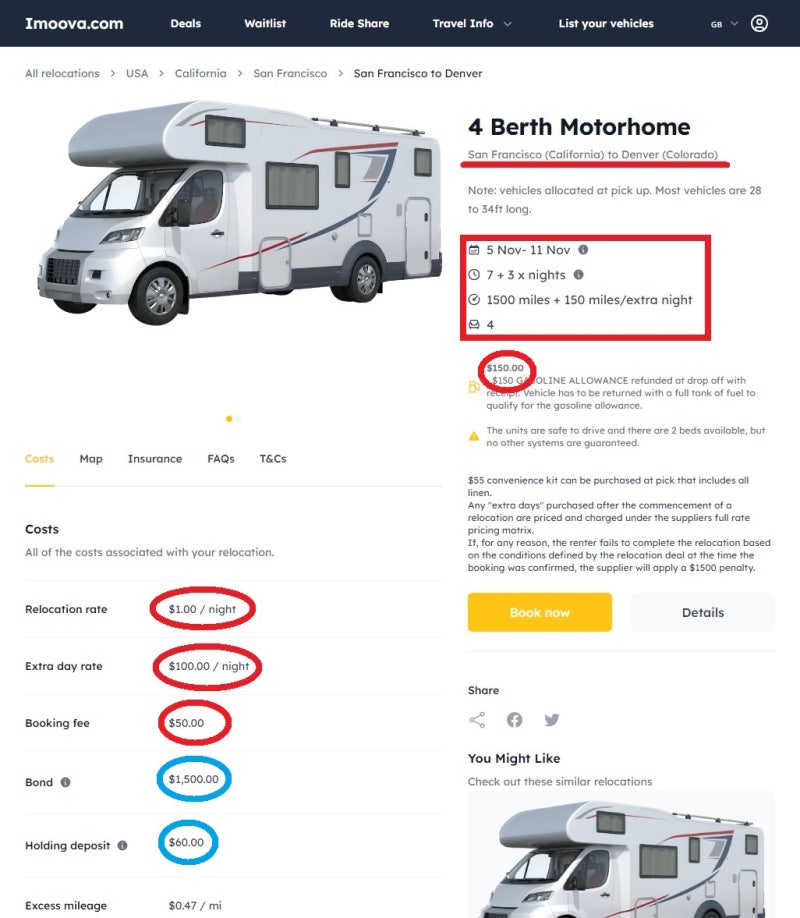Switch to the Insurance tab

pyautogui.click(x=155, y=459)
